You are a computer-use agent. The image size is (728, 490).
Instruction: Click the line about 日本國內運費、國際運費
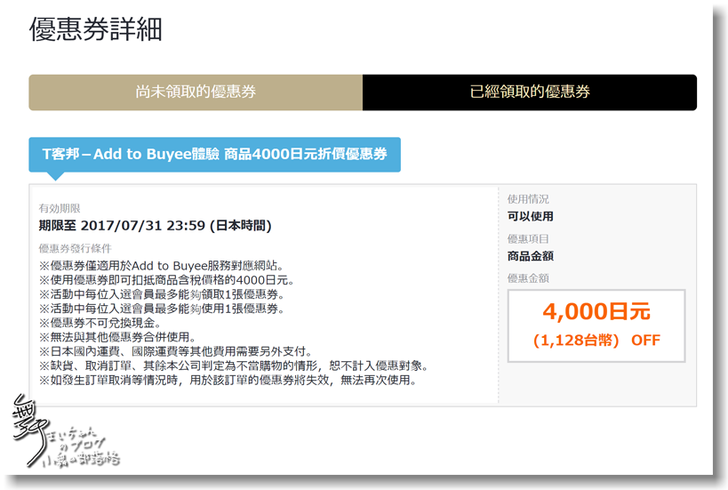point(176,352)
